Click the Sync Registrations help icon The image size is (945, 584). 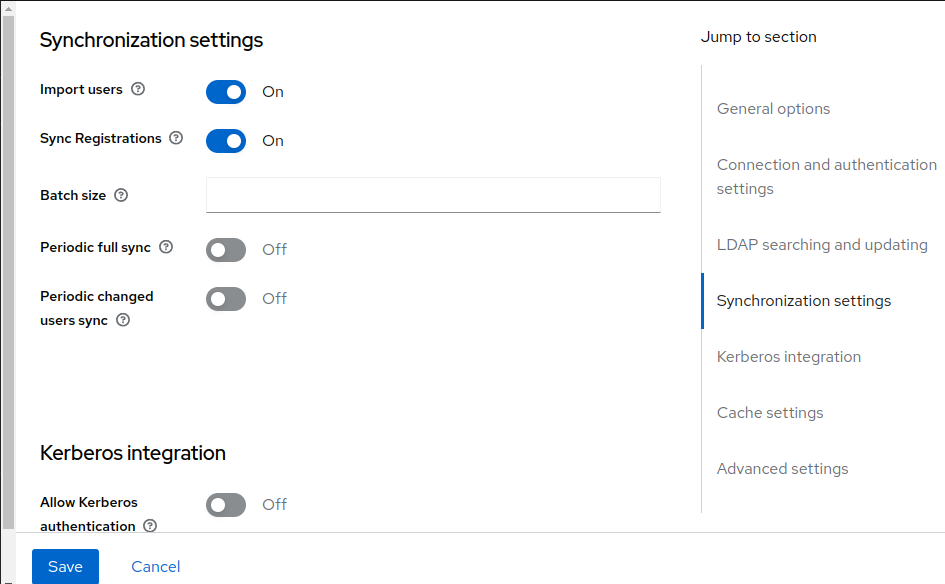click(x=177, y=138)
